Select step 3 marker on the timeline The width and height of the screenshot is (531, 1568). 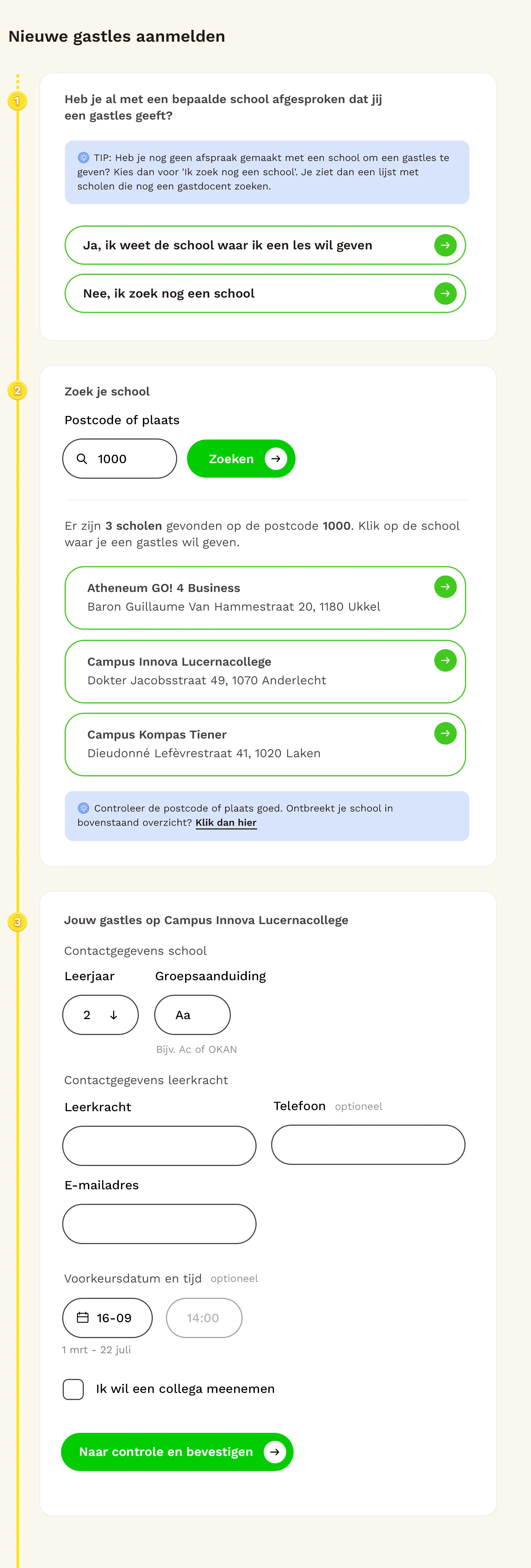[x=17, y=922]
